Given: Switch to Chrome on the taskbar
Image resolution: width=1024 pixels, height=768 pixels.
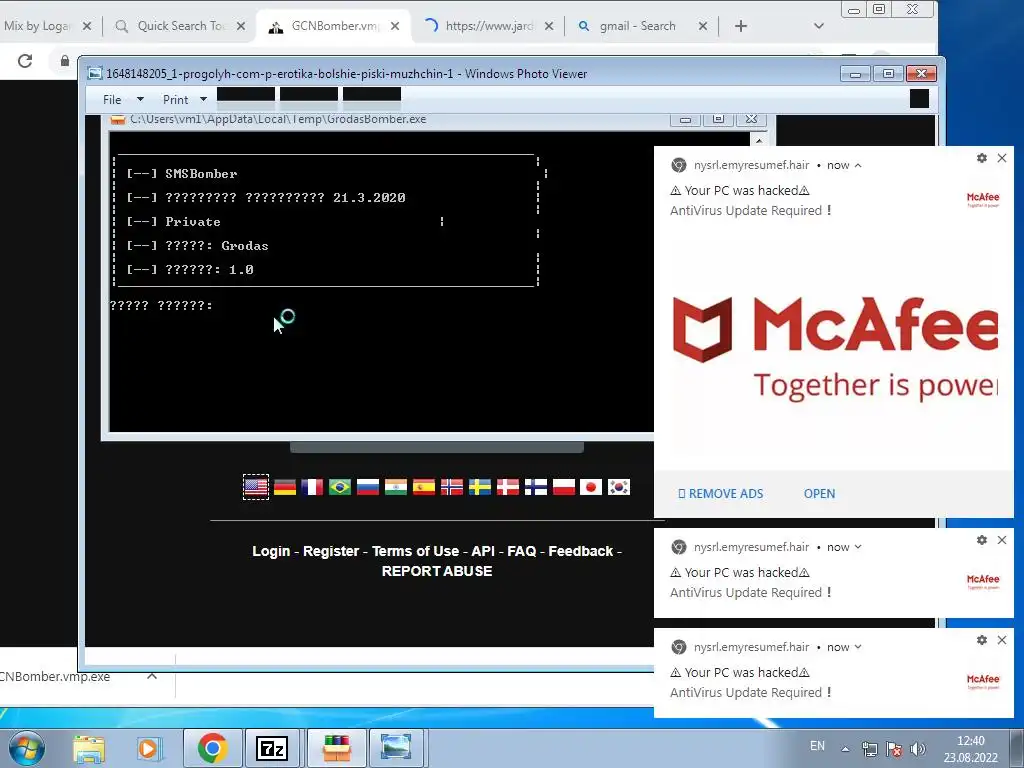Looking at the screenshot, I should pyautogui.click(x=212, y=748).
